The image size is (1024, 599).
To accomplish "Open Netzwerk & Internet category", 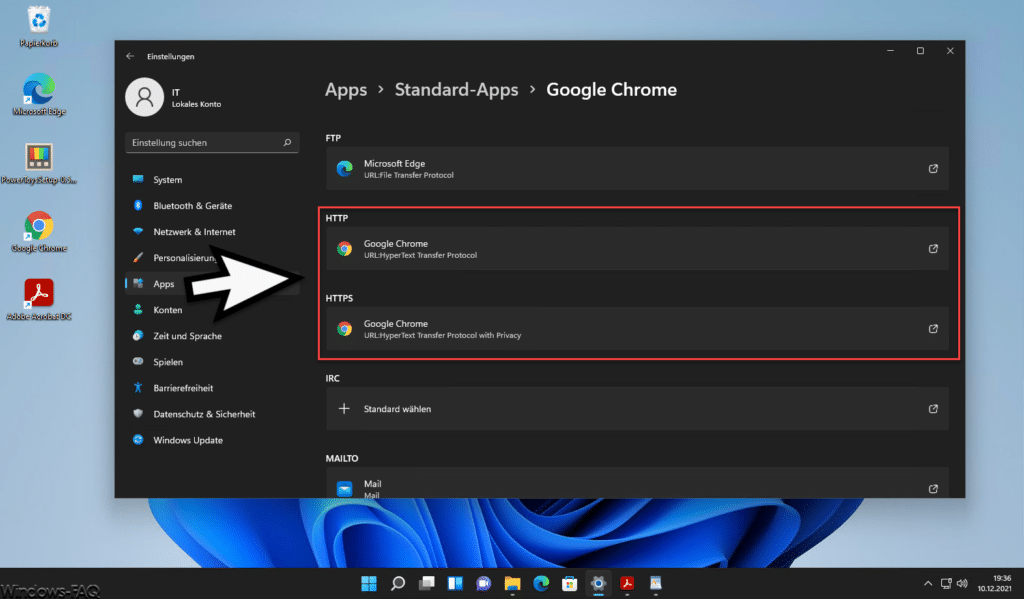I will pyautogui.click(x=212, y=232).
